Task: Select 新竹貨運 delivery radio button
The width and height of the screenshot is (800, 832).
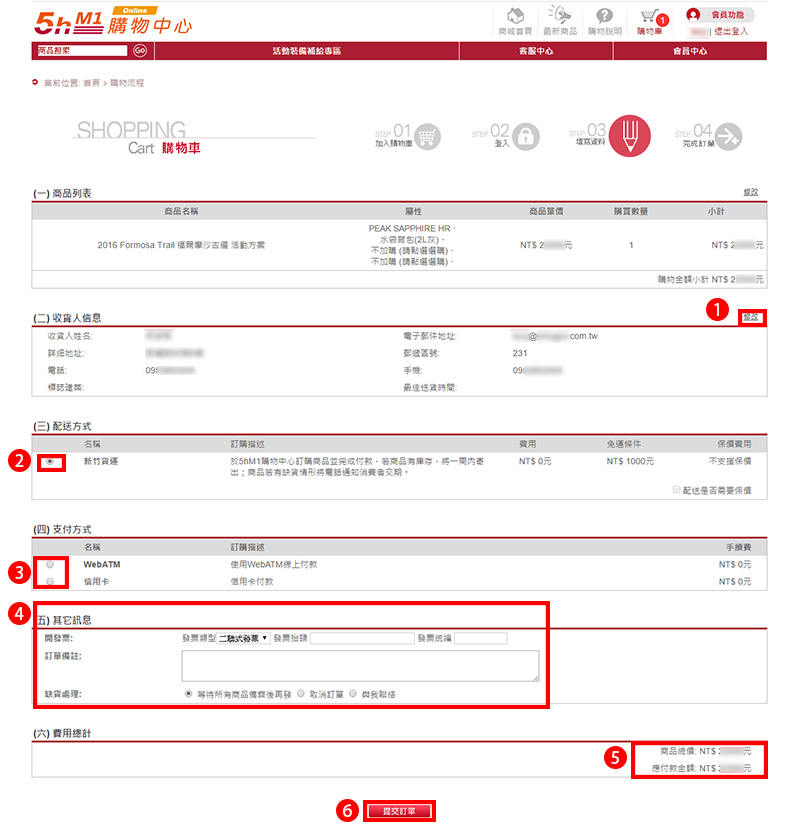Action: pos(51,461)
